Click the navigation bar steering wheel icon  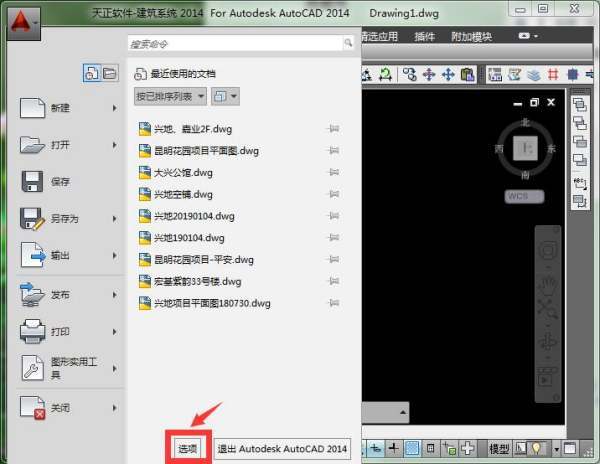tap(548, 251)
